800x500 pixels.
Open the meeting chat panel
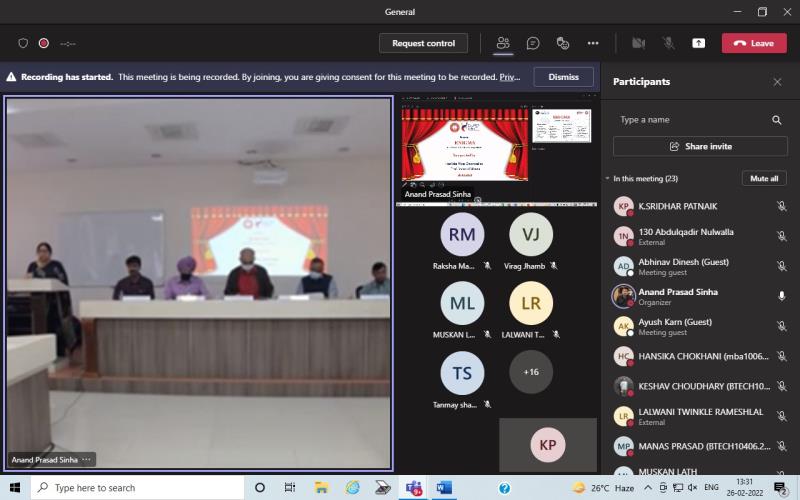click(x=533, y=43)
